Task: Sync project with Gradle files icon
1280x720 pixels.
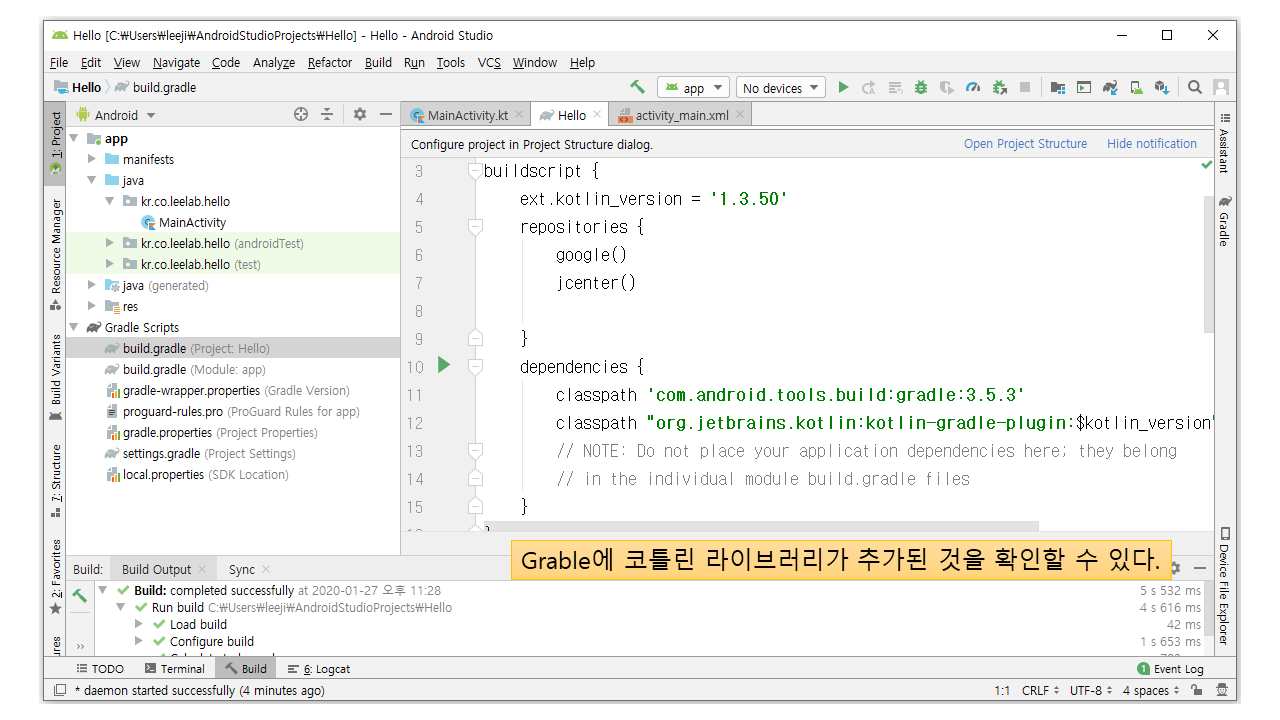Action: (x=1109, y=88)
